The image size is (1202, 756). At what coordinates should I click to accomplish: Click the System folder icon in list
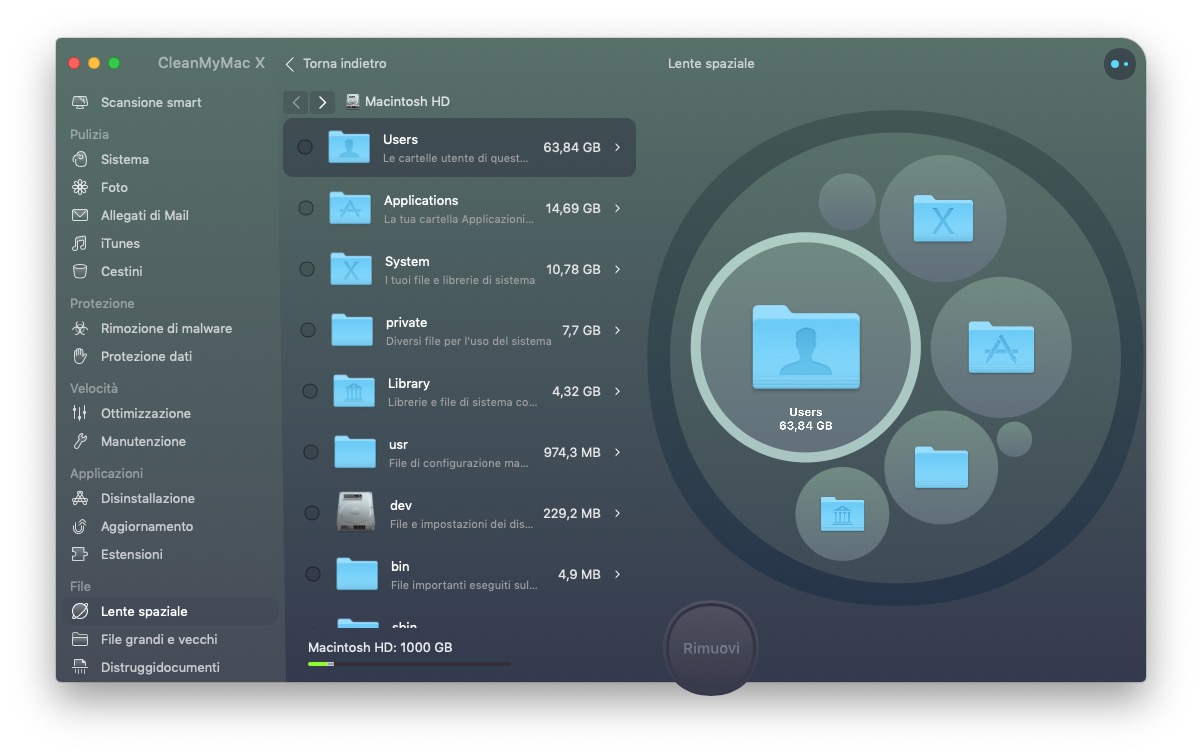click(351, 270)
